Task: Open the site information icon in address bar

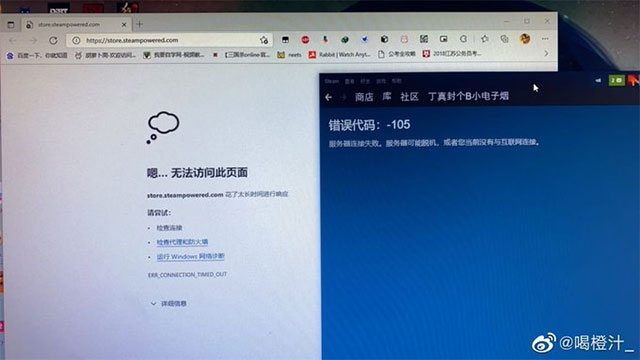Action: pos(76,40)
